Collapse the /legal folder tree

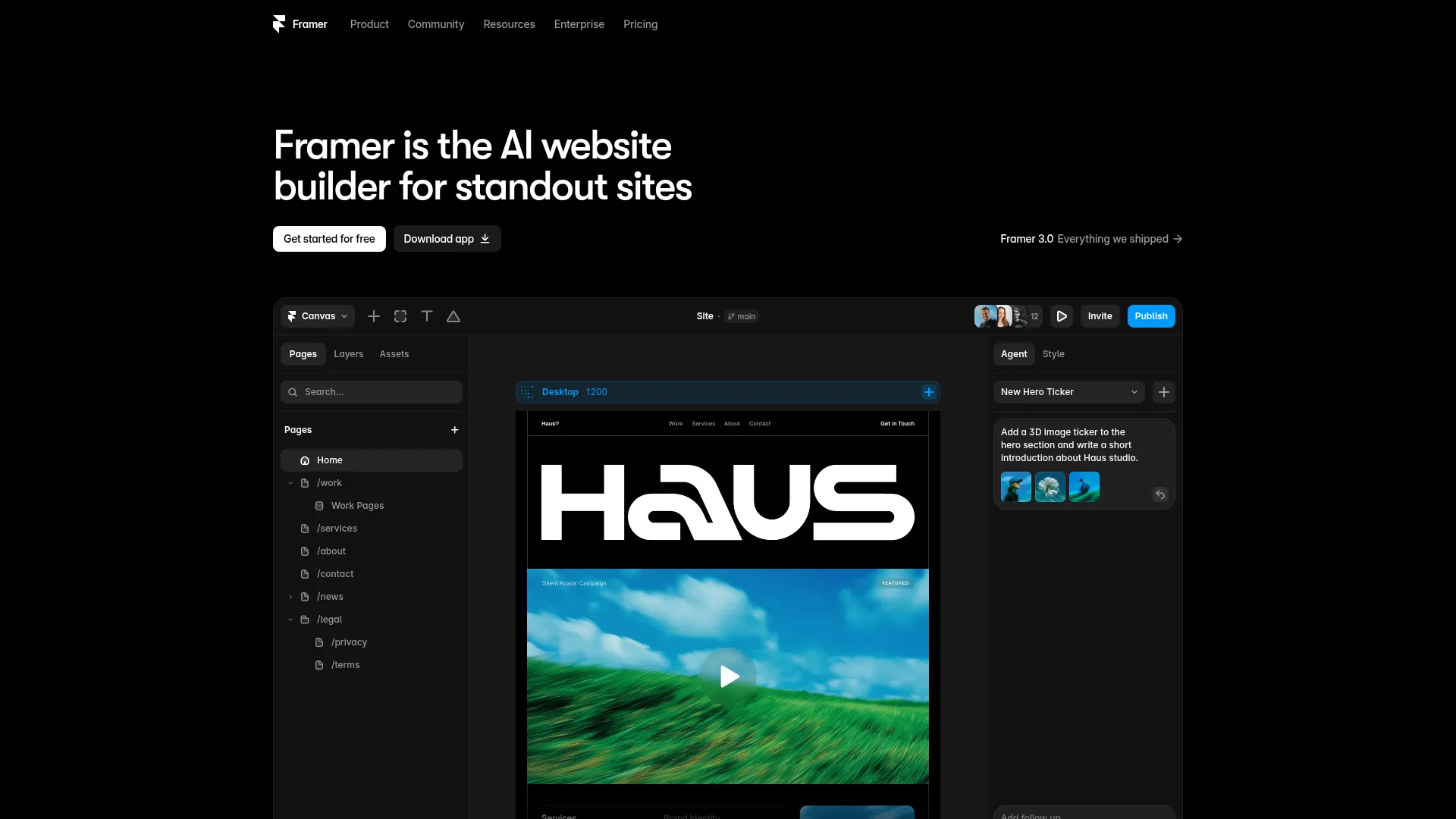[x=290, y=620]
